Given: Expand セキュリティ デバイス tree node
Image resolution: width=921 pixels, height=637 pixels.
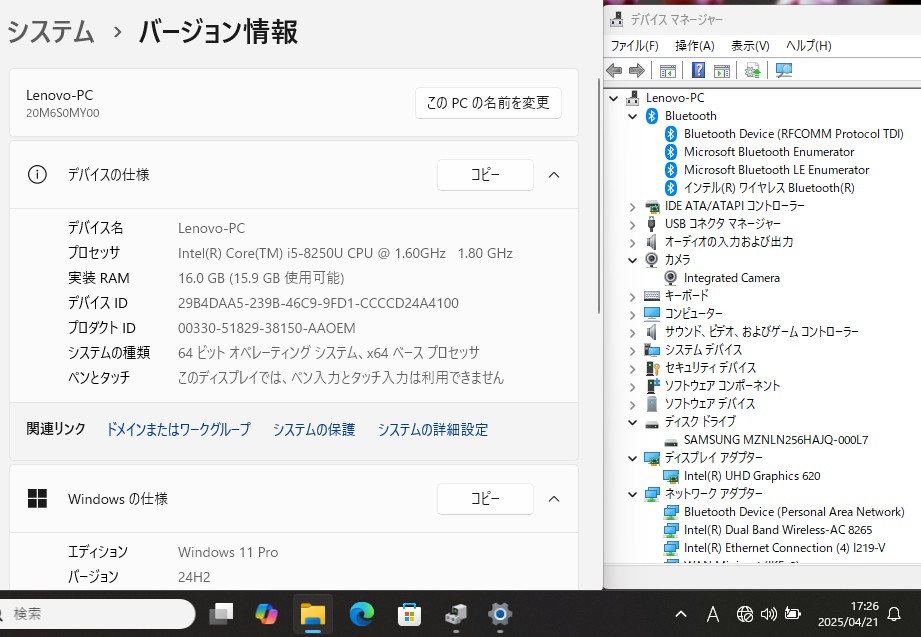Looking at the screenshot, I should (633, 368).
